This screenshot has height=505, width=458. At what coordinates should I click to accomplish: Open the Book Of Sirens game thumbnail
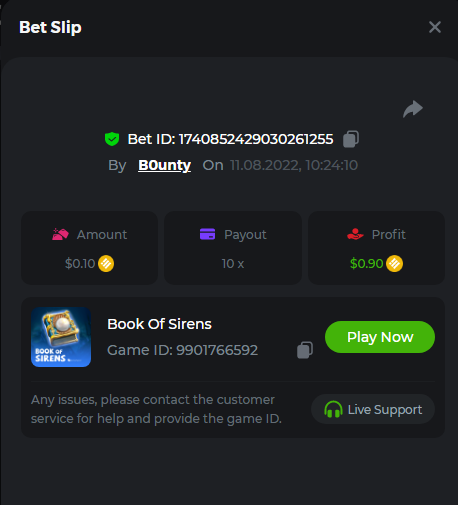(61, 337)
